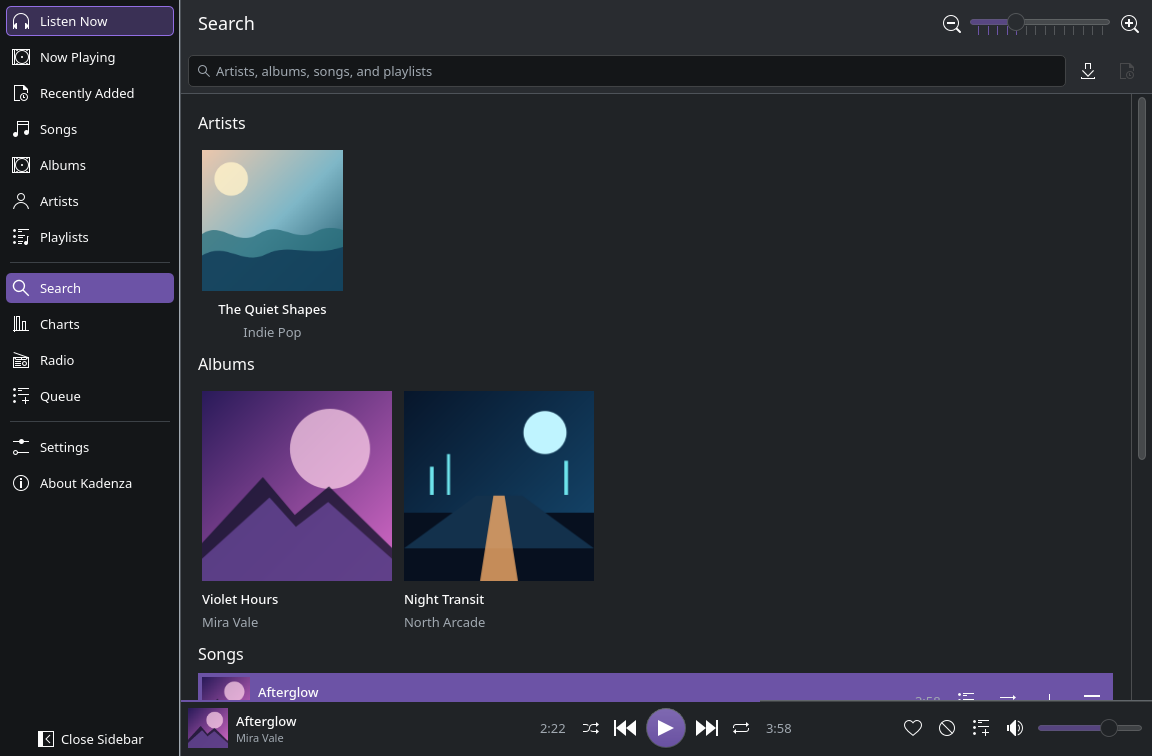Click the zoom in magnifier icon

(x=1130, y=24)
